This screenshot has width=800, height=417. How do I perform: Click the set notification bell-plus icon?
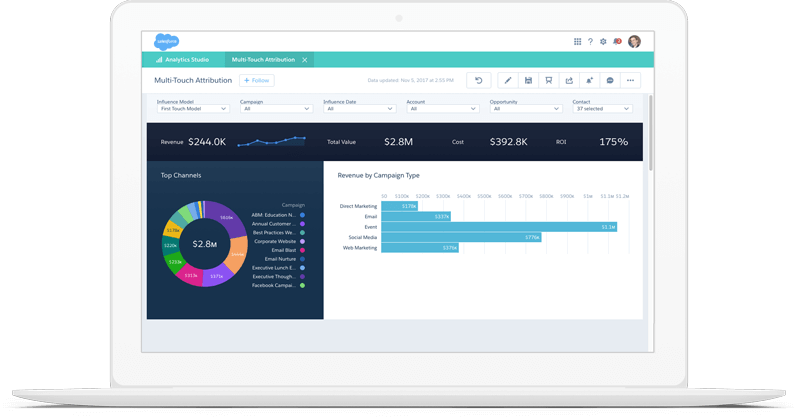tap(589, 80)
